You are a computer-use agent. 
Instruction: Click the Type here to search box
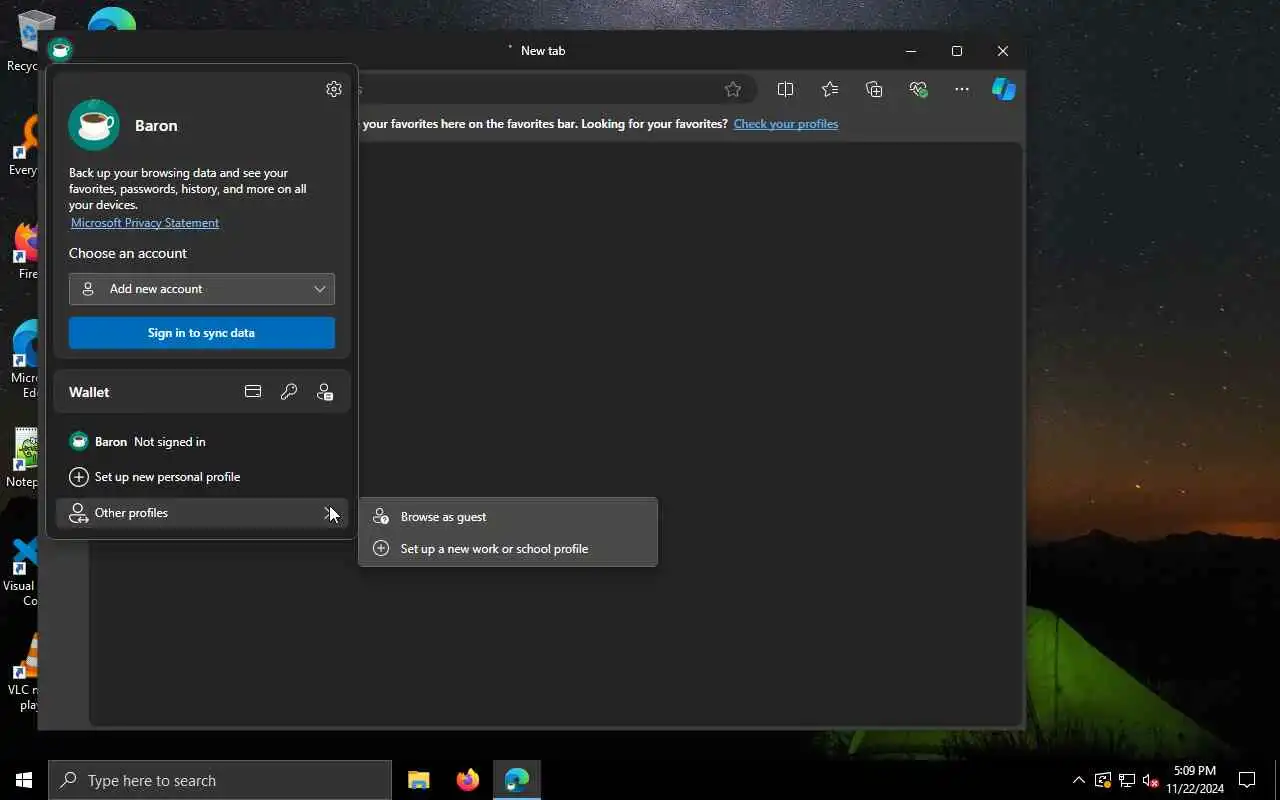pos(220,780)
